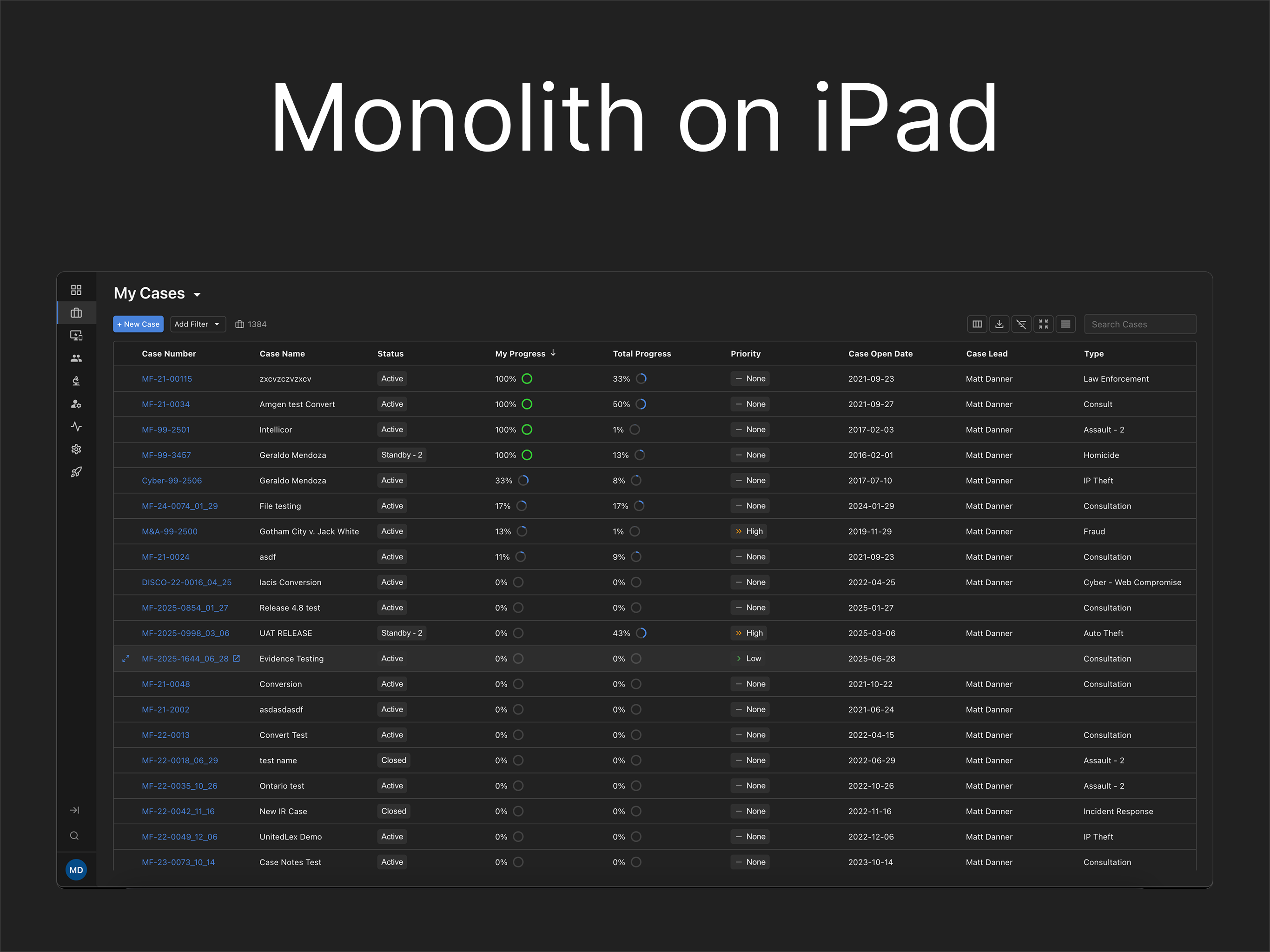Export cases with the download icon
The image size is (1270, 952).
[x=999, y=324]
